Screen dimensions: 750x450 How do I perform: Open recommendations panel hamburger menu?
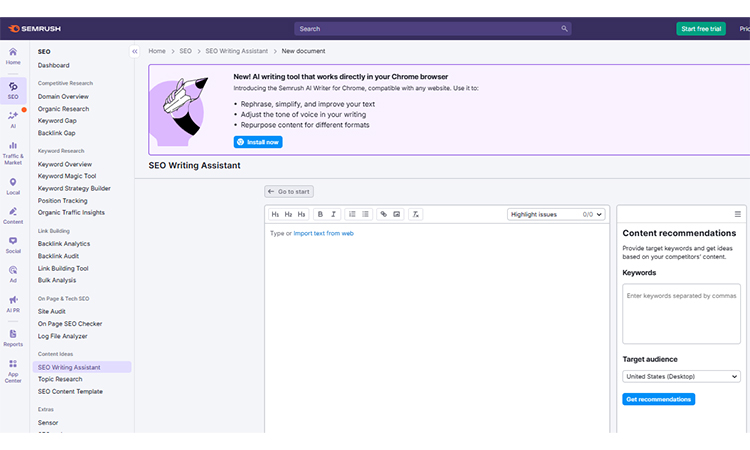click(x=738, y=214)
